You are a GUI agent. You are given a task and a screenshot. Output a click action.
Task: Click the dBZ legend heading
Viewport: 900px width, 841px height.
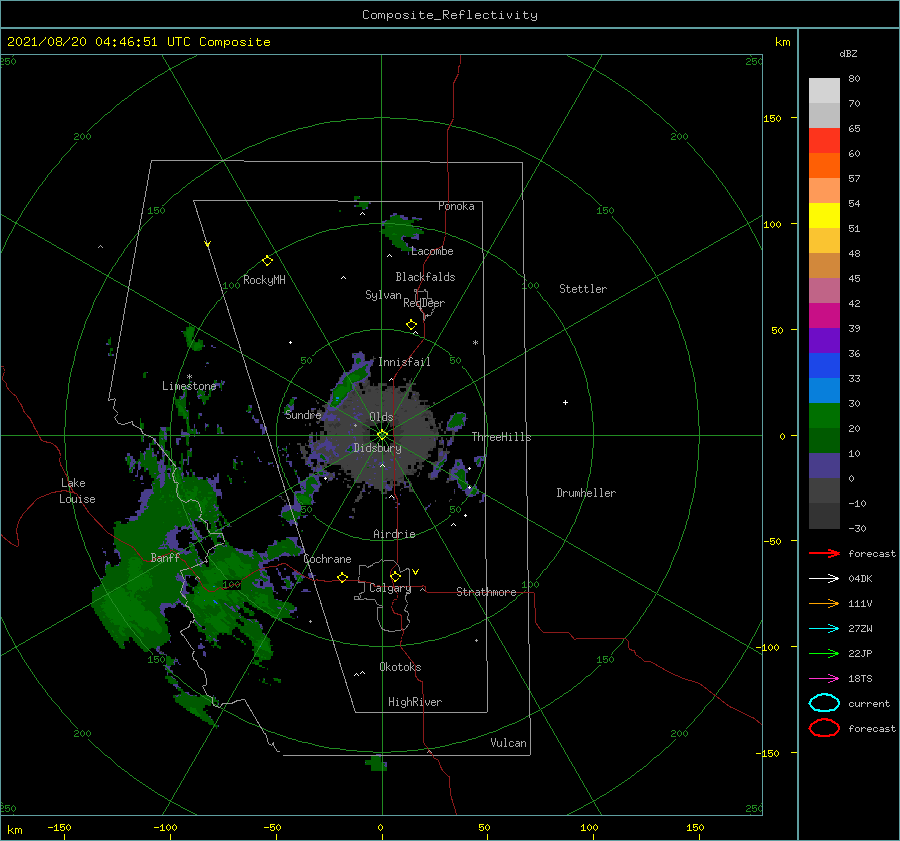point(848,54)
